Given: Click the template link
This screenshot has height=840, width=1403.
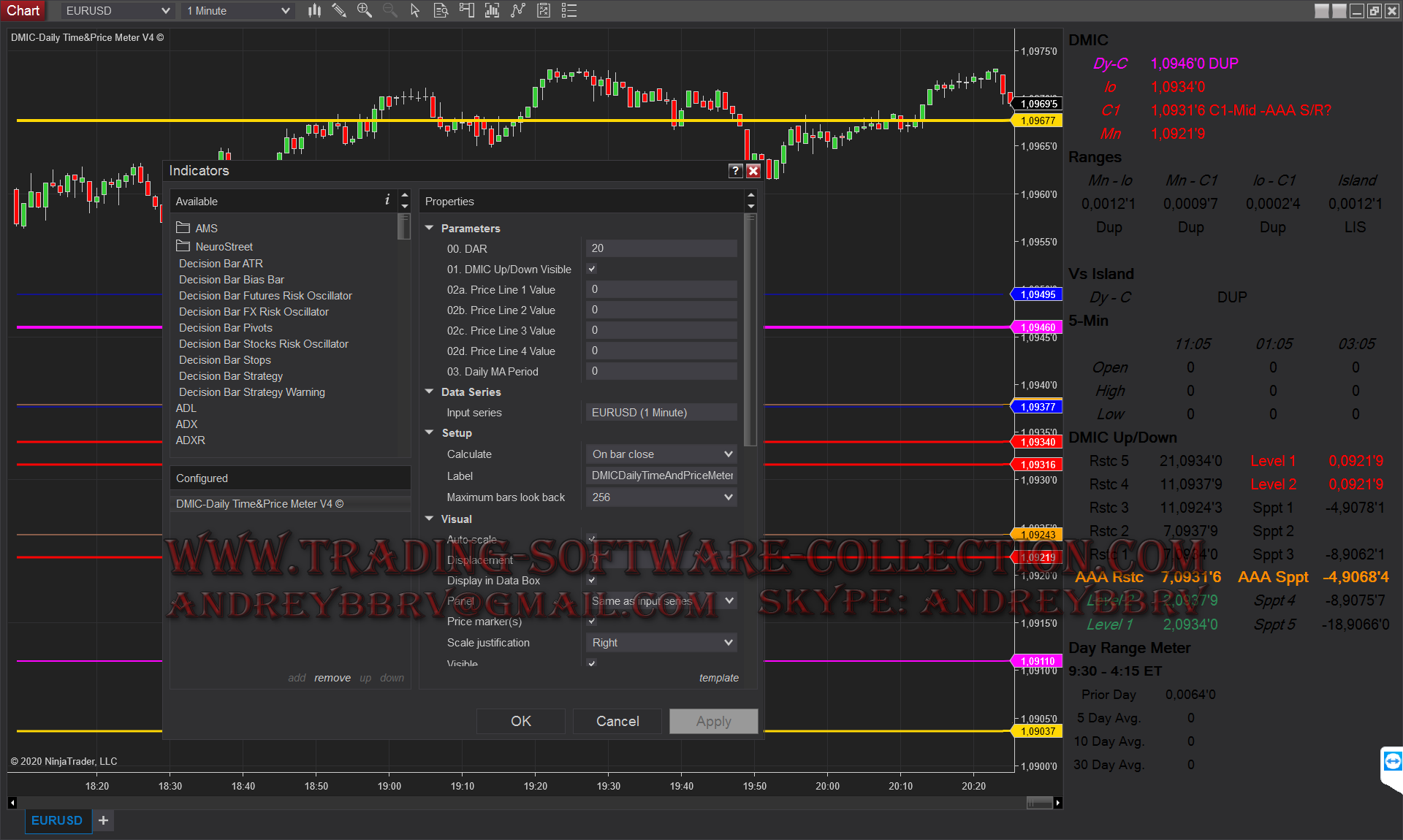Looking at the screenshot, I should coord(718,678).
